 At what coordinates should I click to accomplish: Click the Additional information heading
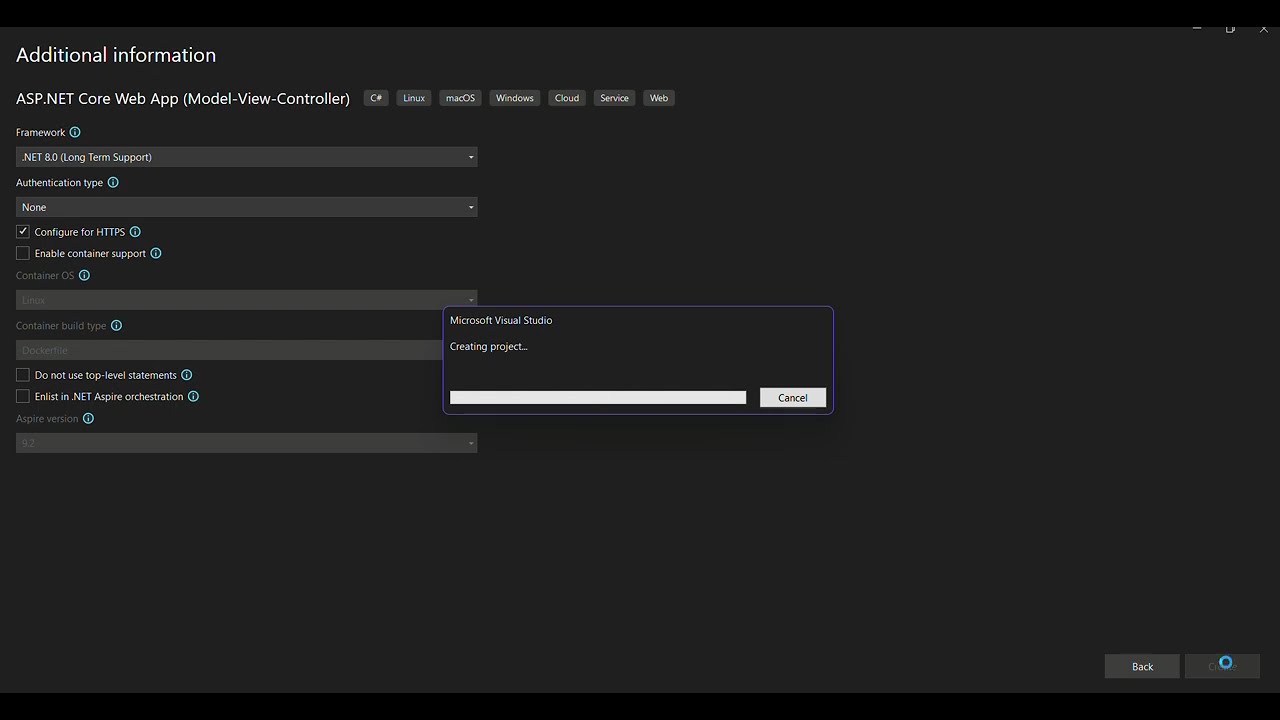(x=116, y=55)
